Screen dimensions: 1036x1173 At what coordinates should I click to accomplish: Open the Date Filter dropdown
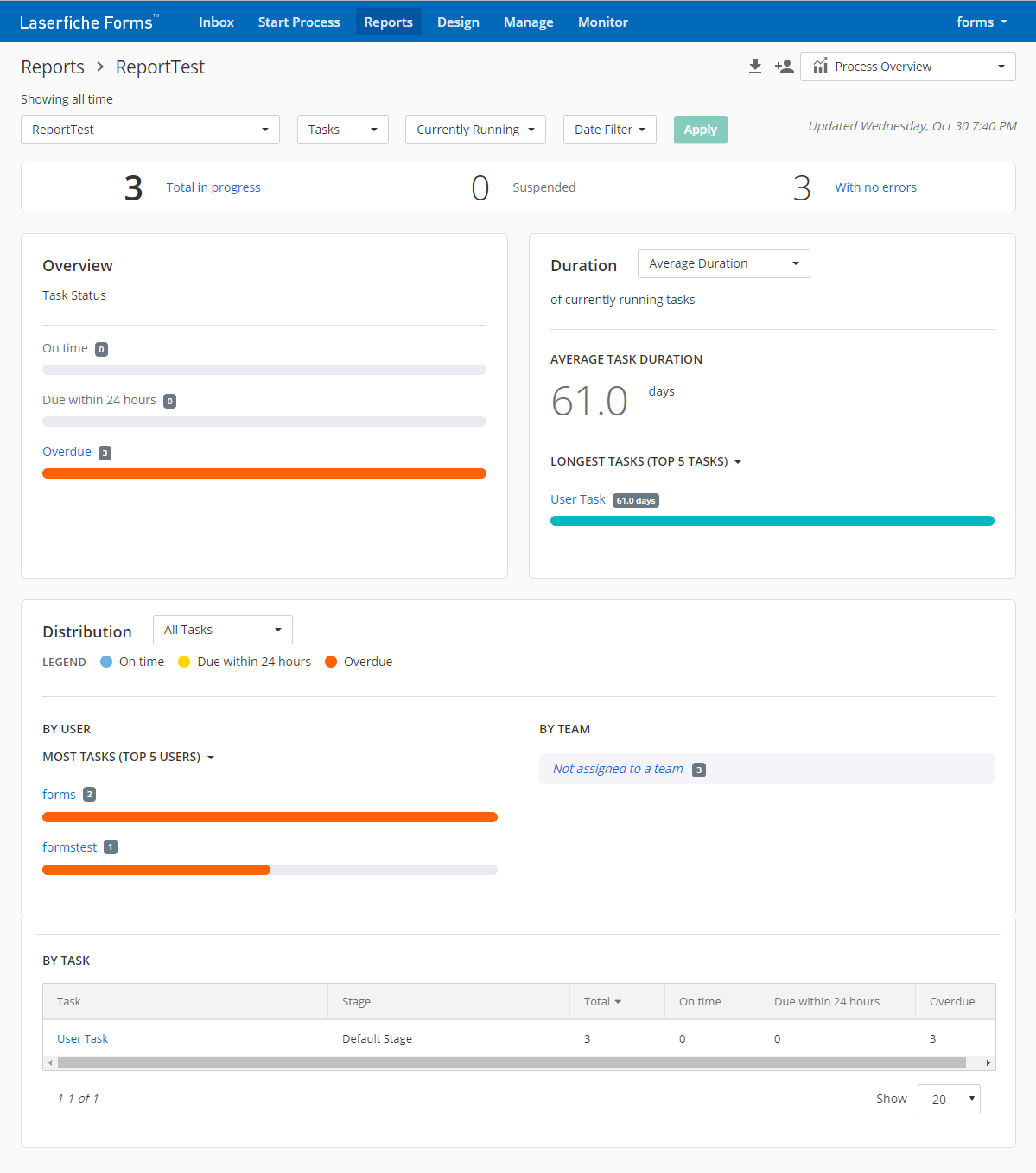609,130
